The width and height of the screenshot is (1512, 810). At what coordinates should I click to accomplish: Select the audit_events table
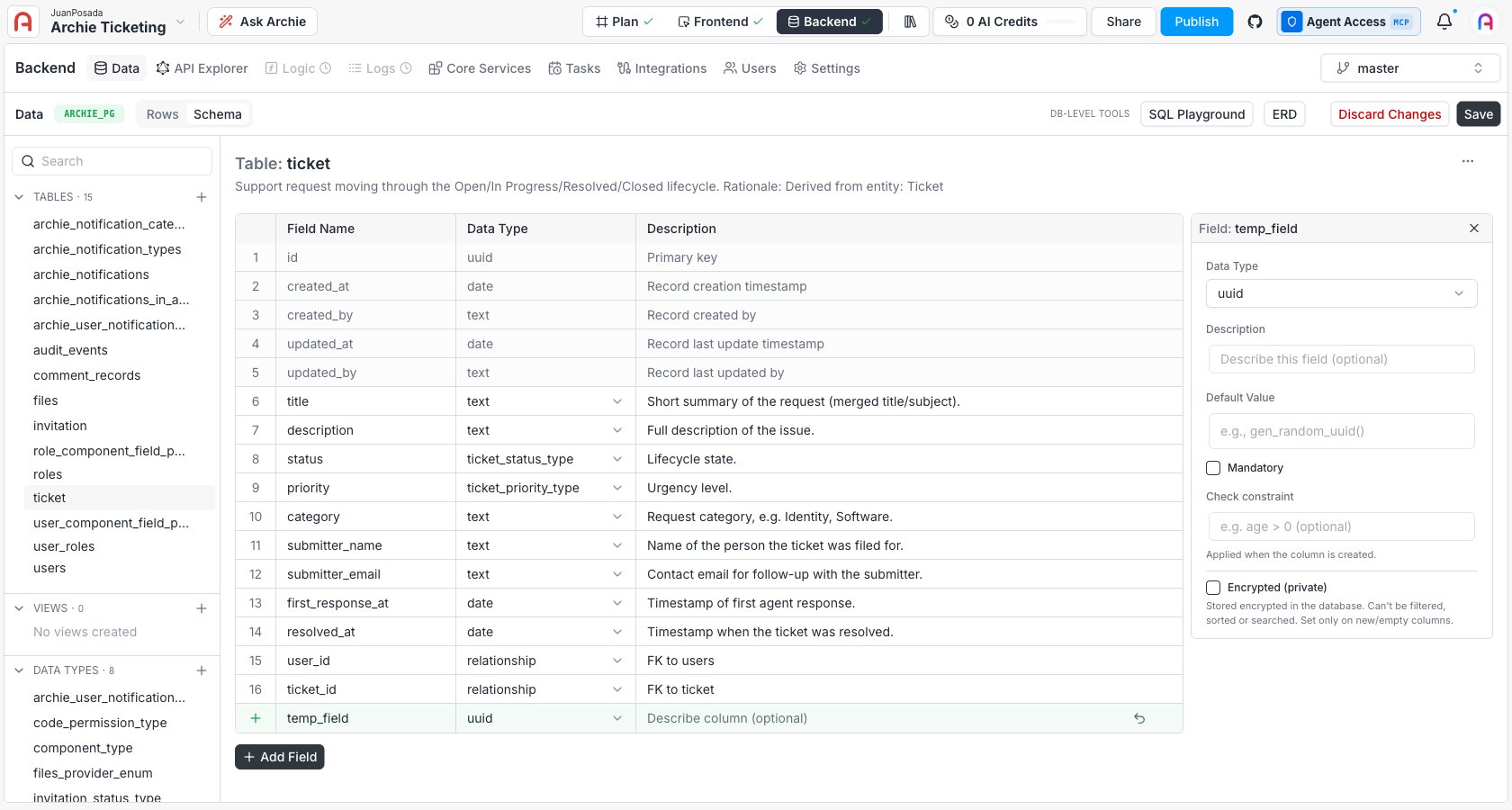70,350
